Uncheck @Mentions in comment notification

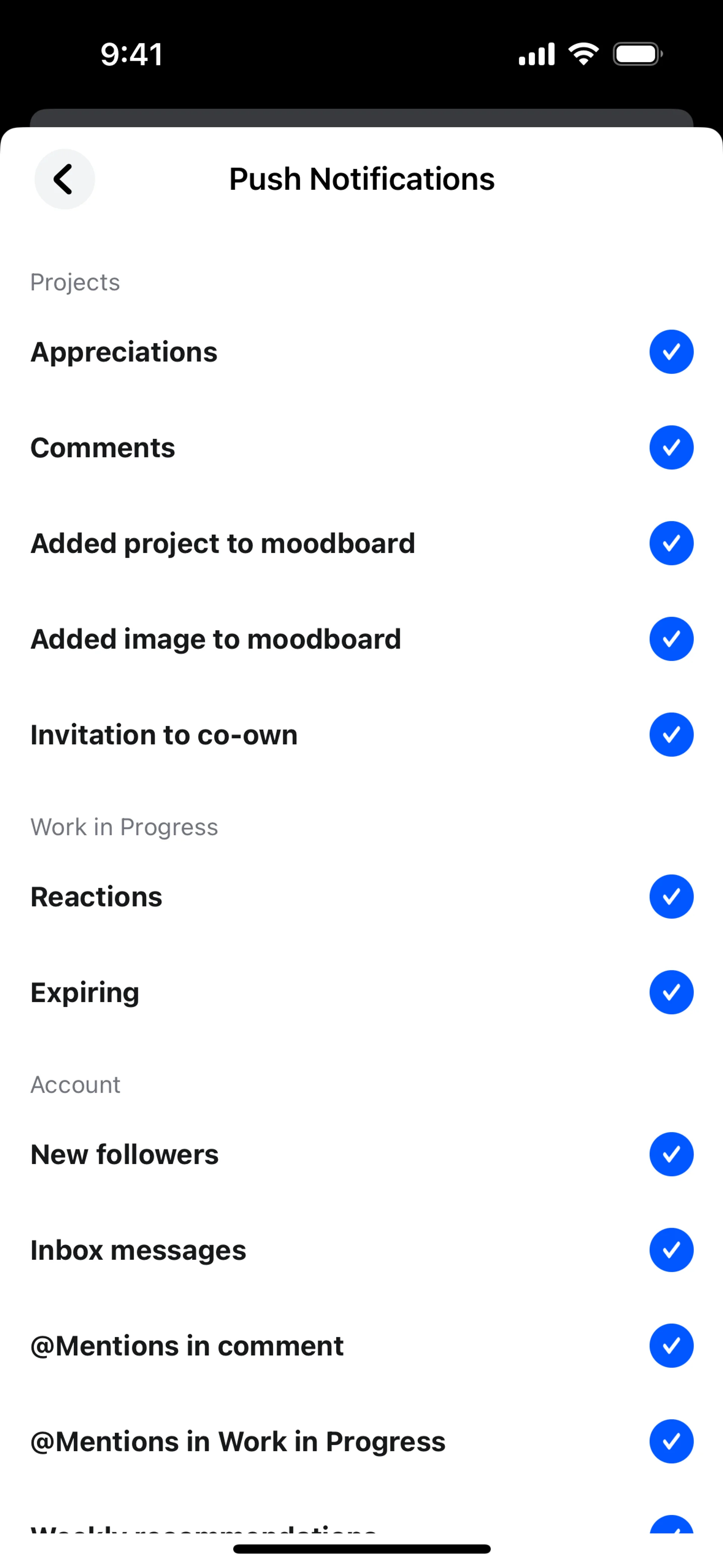click(x=671, y=1346)
